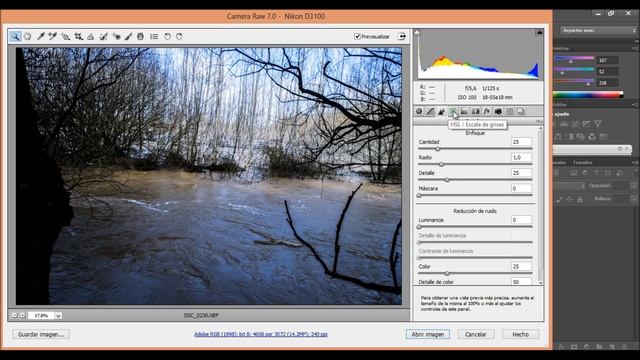The width and height of the screenshot is (640, 360).
Task: Open the Tone Curve tab
Action: 431,111
